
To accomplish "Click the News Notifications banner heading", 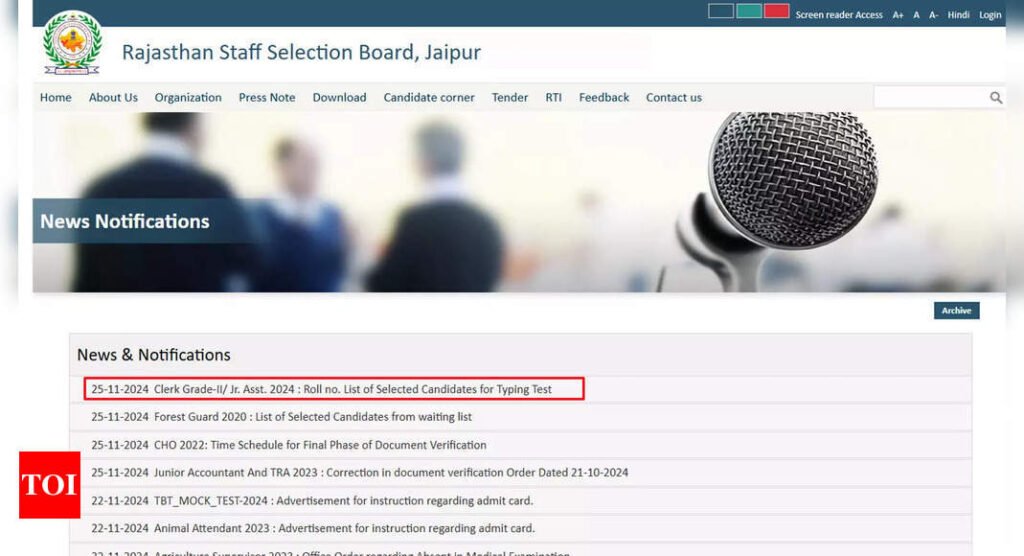I will (x=125, y=221).
